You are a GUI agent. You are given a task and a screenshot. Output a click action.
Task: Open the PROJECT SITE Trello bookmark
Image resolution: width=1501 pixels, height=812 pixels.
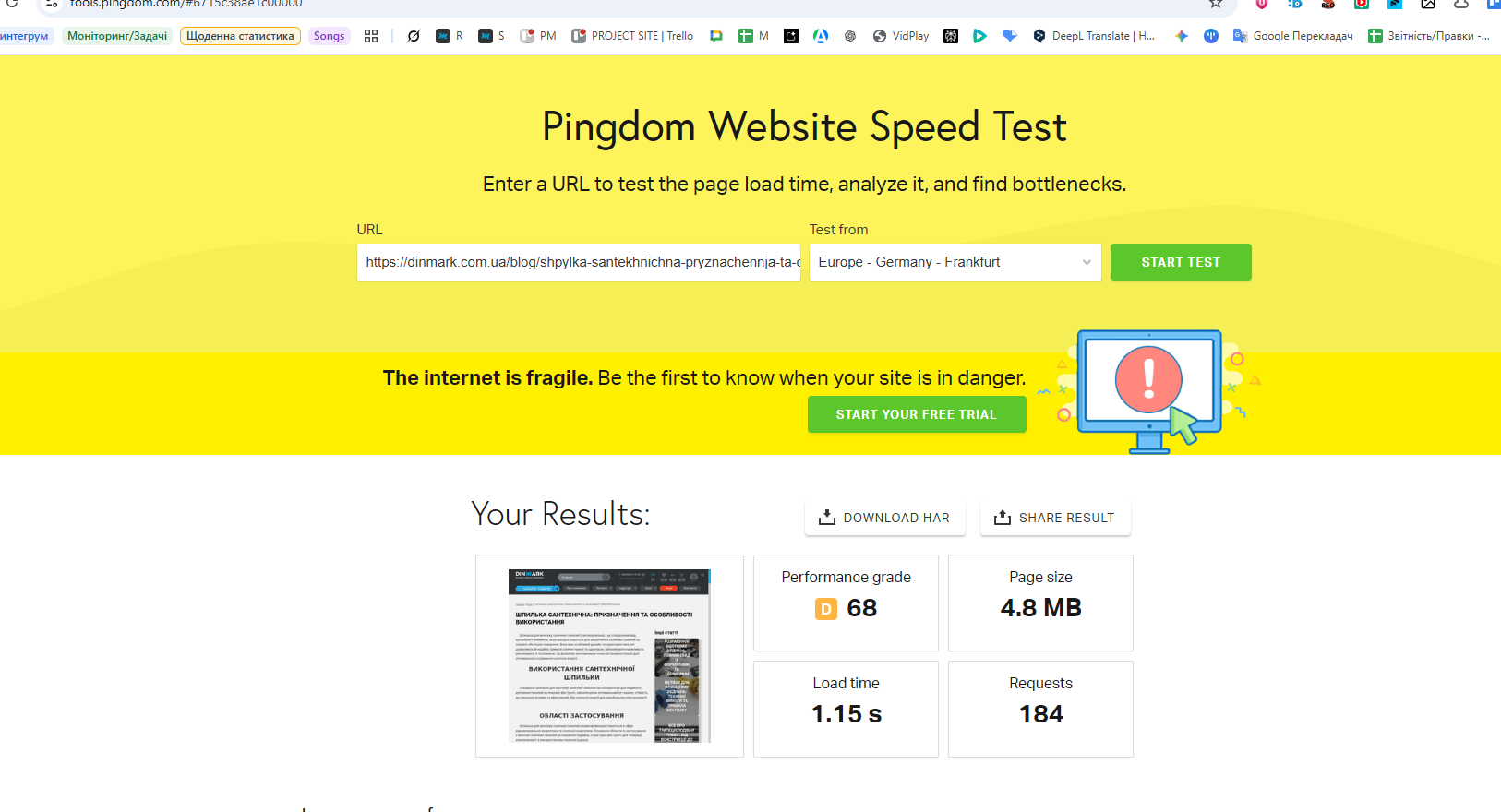pyautogui.click(x=632, y=36)
